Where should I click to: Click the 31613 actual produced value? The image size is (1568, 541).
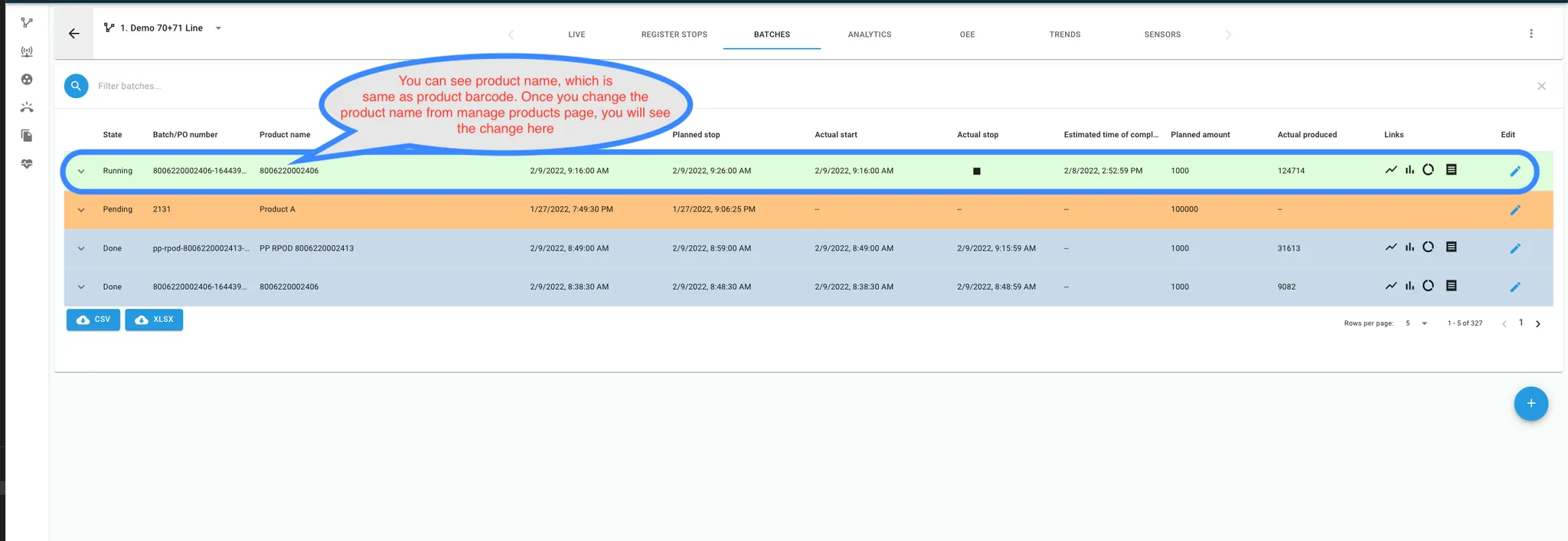[x=1289, y=248]
